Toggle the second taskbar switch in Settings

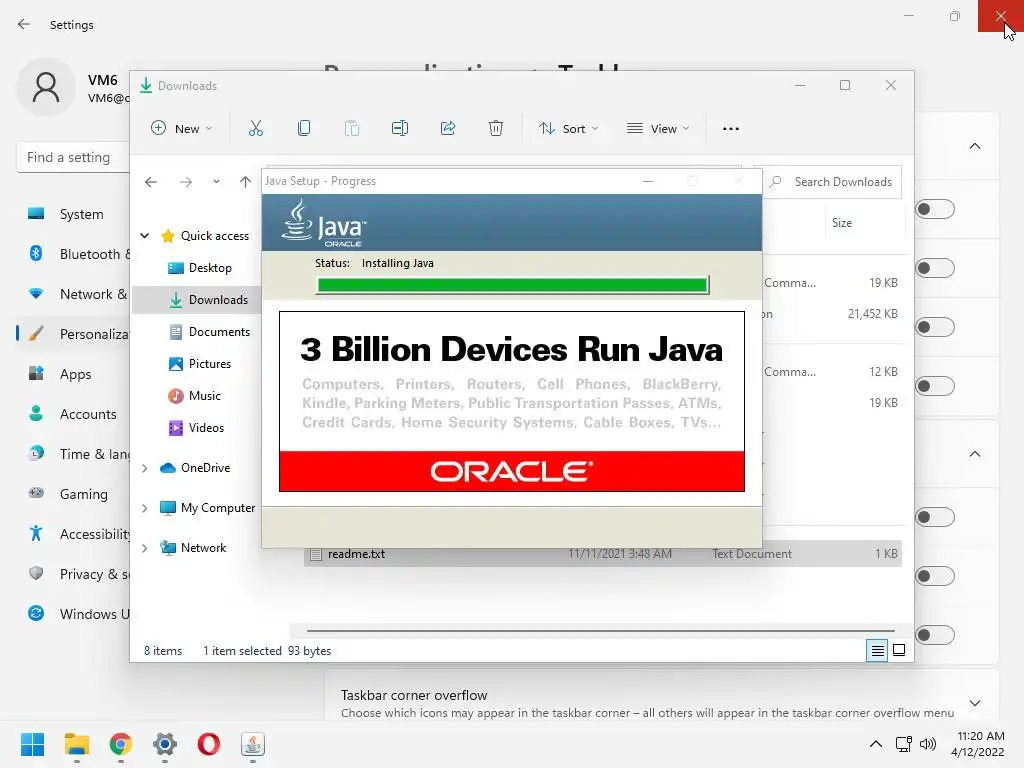(x=935, y=268)
